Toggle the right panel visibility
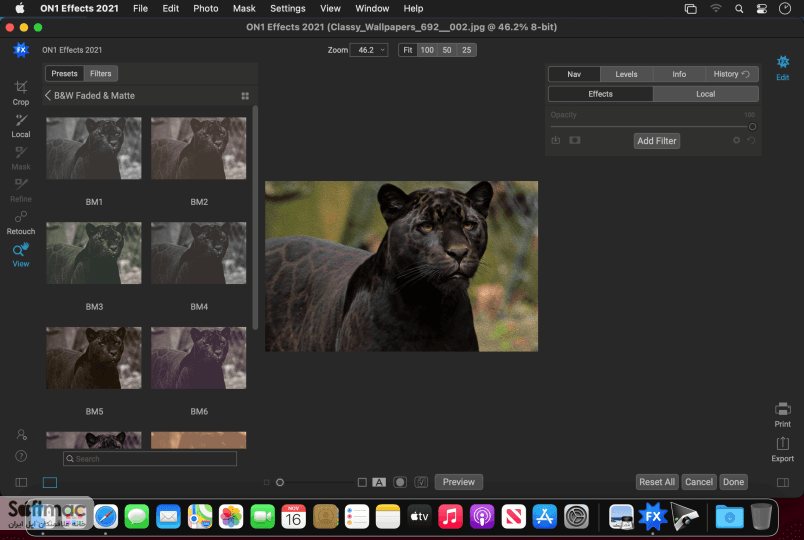The width and height of the screenshot is (804, 540). [x=782, y=482]
